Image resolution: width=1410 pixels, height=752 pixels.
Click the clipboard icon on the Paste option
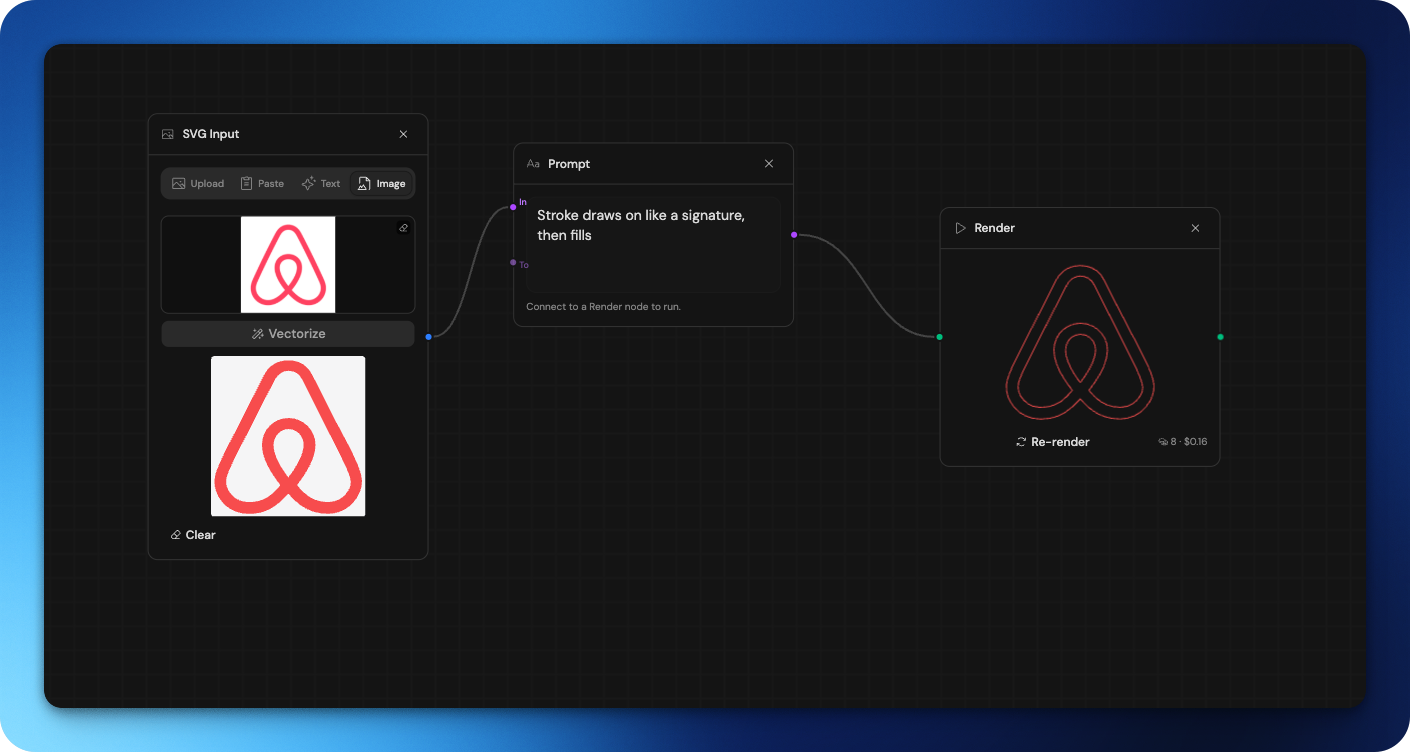point(245,183)
